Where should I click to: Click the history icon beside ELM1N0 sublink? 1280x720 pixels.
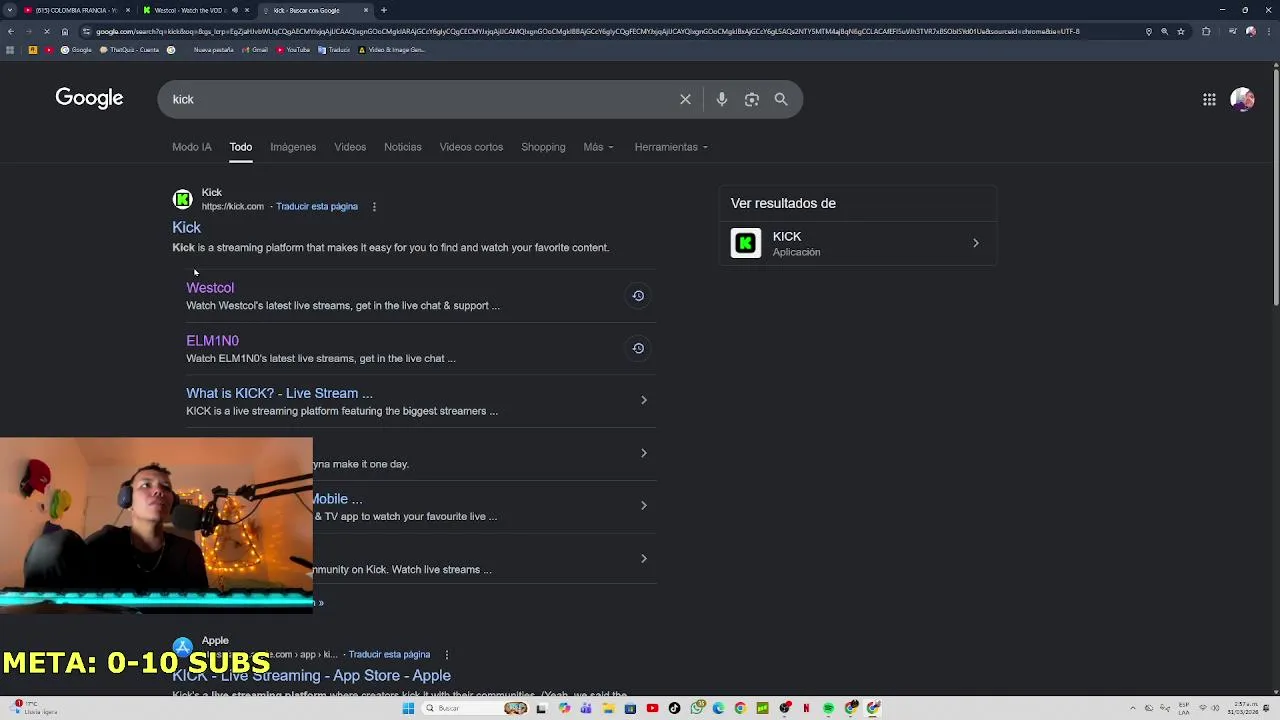click(x=638, y=348)
